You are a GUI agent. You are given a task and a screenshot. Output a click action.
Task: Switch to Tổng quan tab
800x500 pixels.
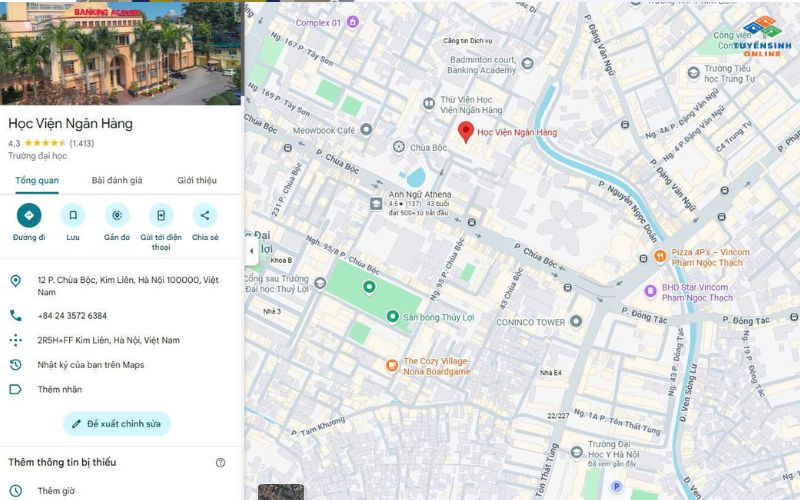[37, 180]
